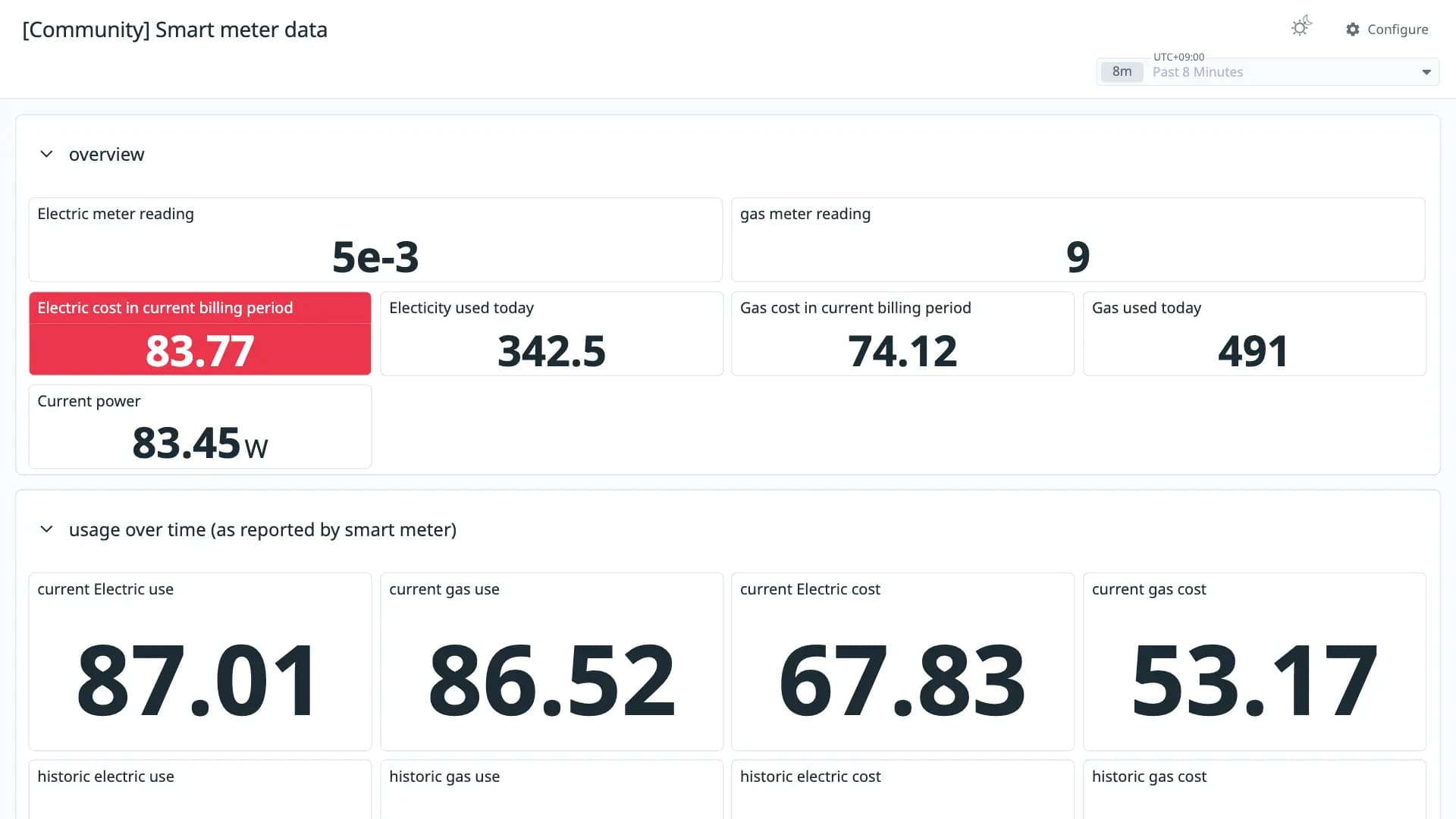
Task: Open the Configure menu
Action: coord(1387,30)
